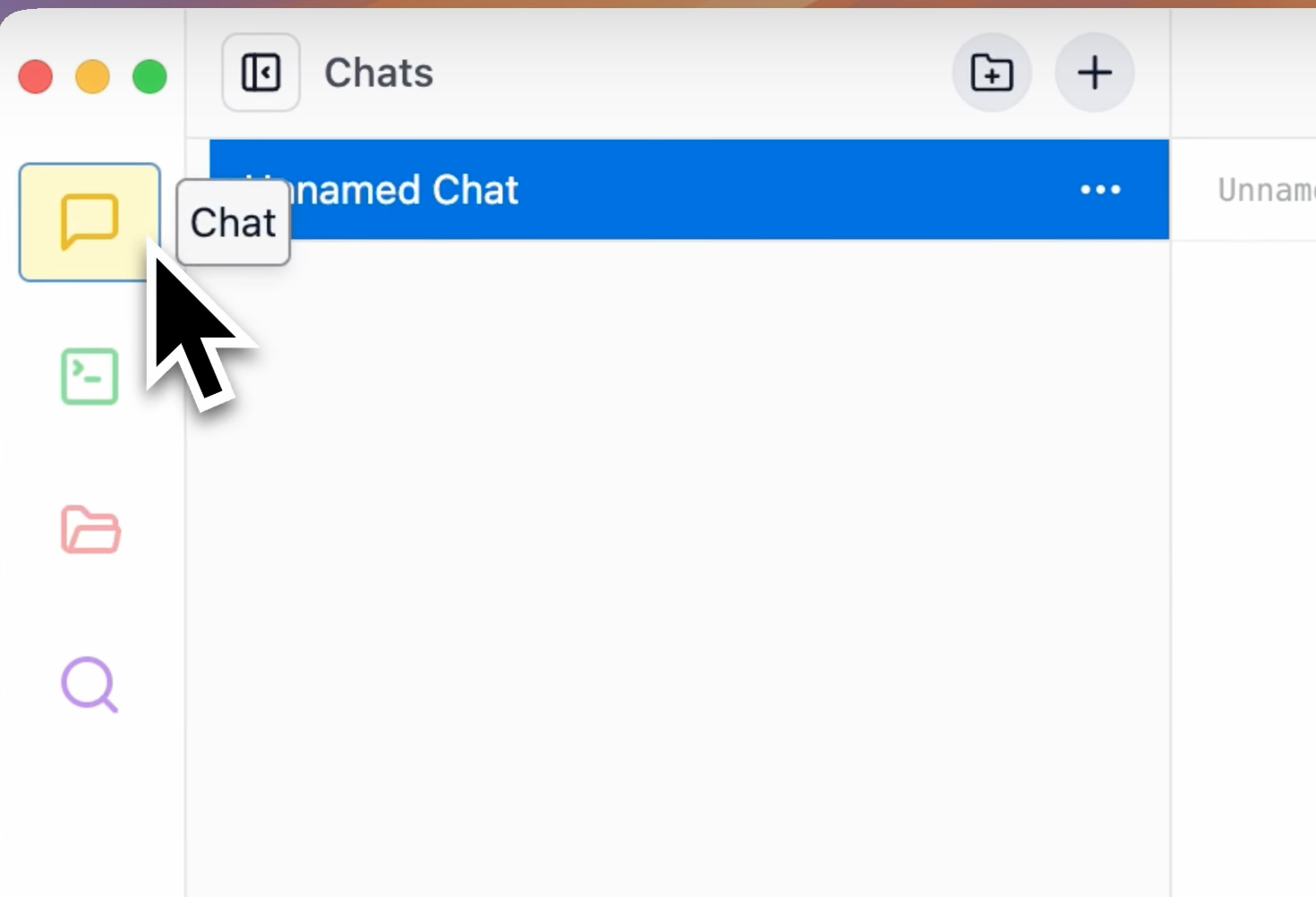Open the red folder models icon
Screen dimensions: 1316x897
(x=90, y=530)
